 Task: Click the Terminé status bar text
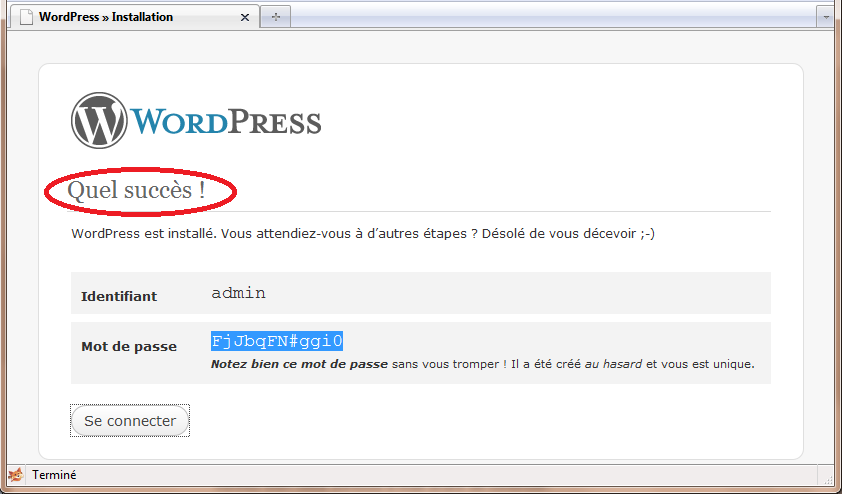coord(54,475)
